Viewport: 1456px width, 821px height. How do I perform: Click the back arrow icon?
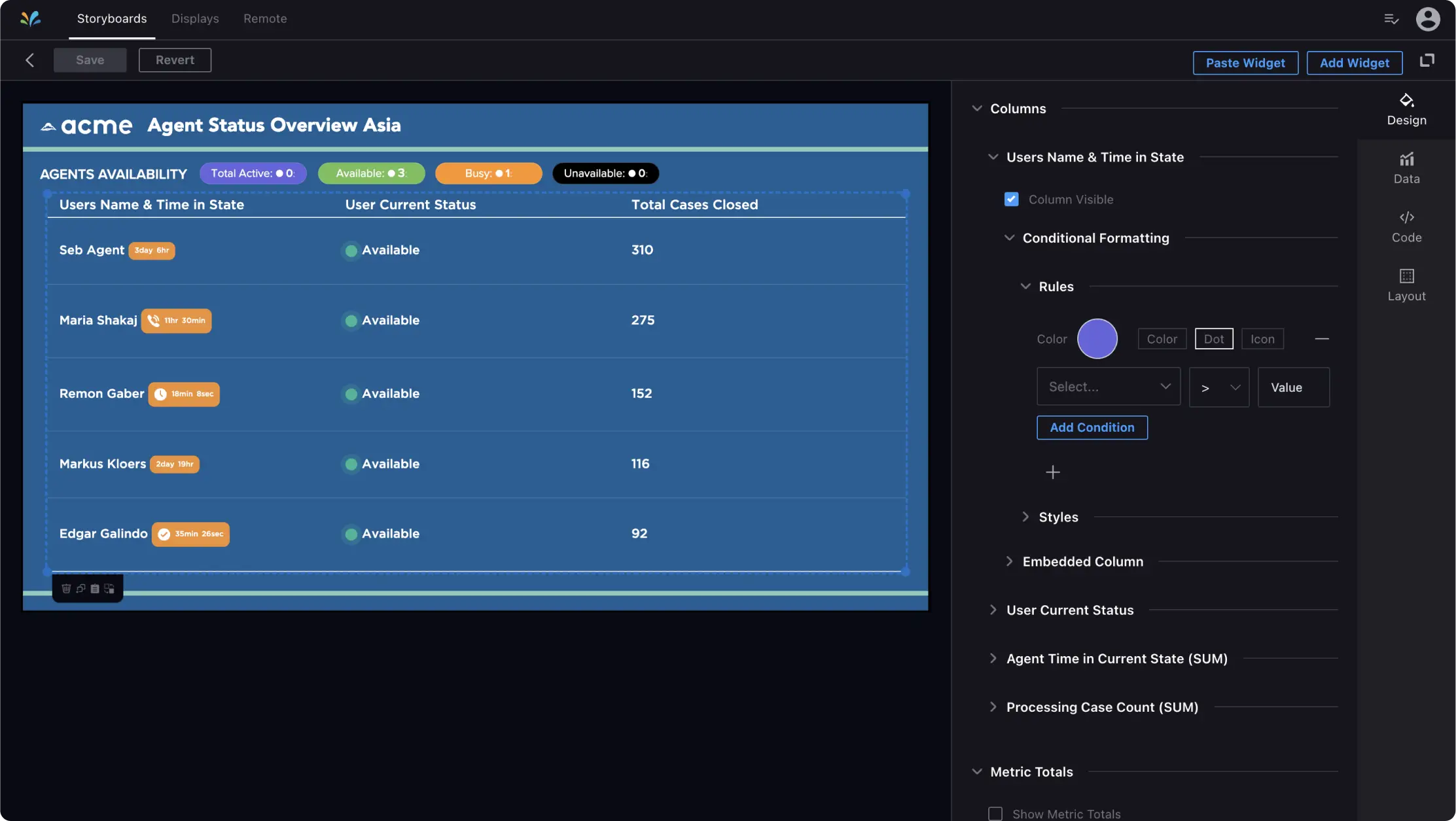[30, 60]
